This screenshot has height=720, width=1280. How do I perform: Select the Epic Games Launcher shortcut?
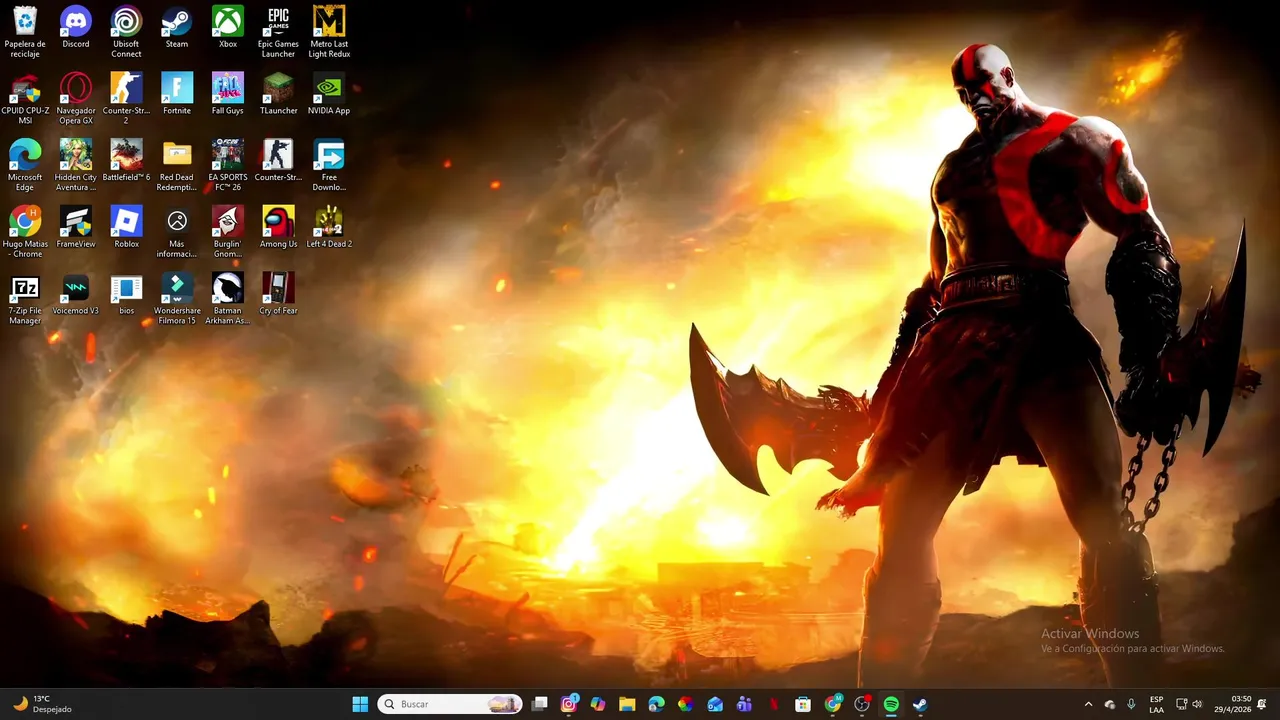[278, 32]
